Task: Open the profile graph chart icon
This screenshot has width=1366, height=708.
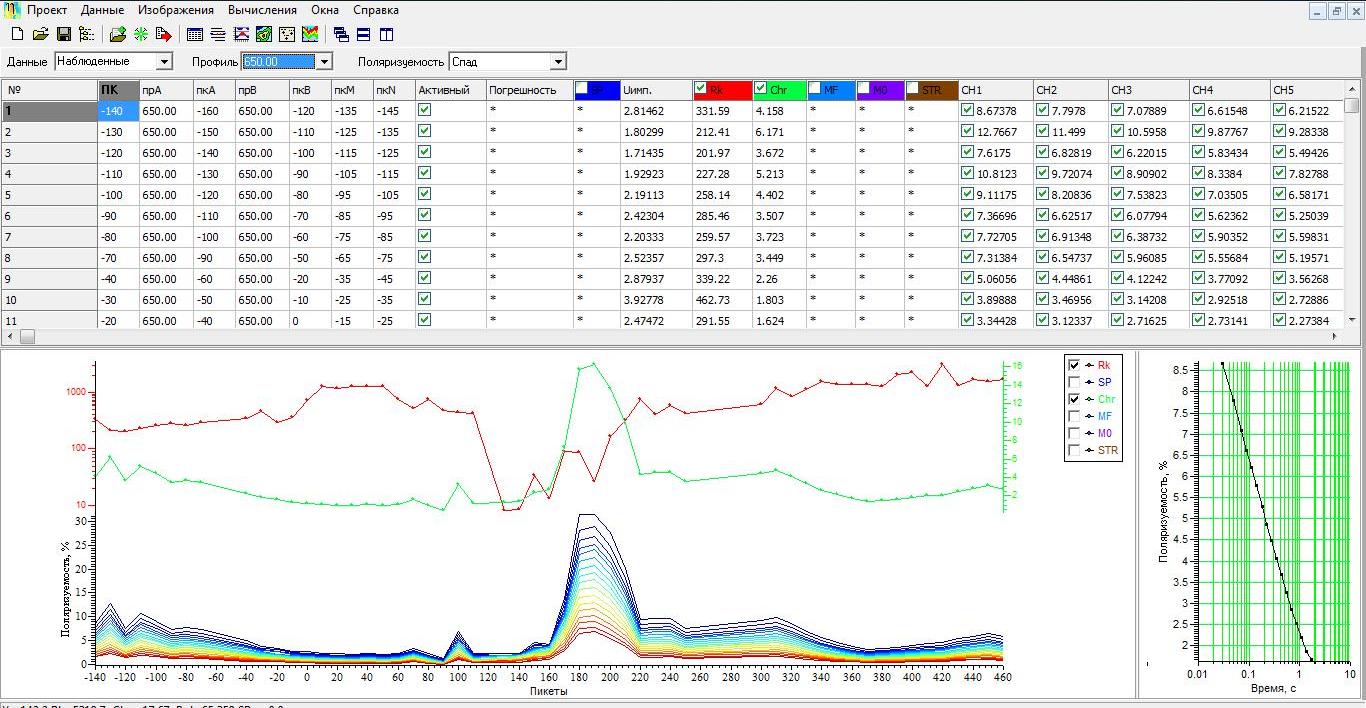Action: click(241, 34)
